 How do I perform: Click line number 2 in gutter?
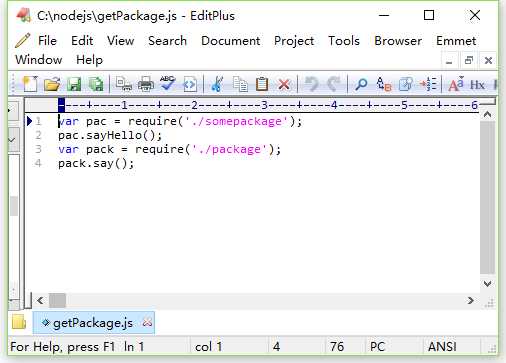point(38,135)
